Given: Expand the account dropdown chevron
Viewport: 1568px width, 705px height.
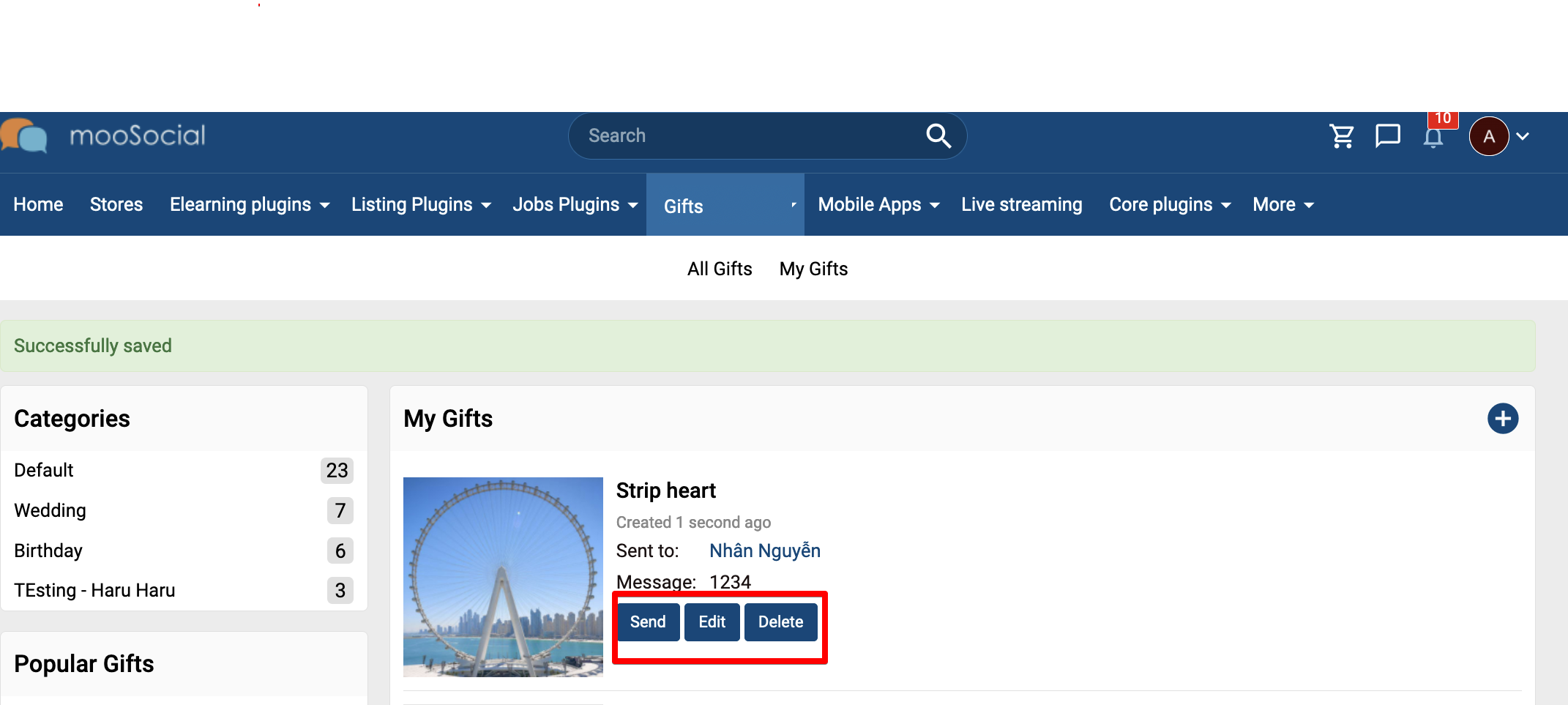Looking at the screenshot, I should pyautogui.click(x=1523, y=136).
